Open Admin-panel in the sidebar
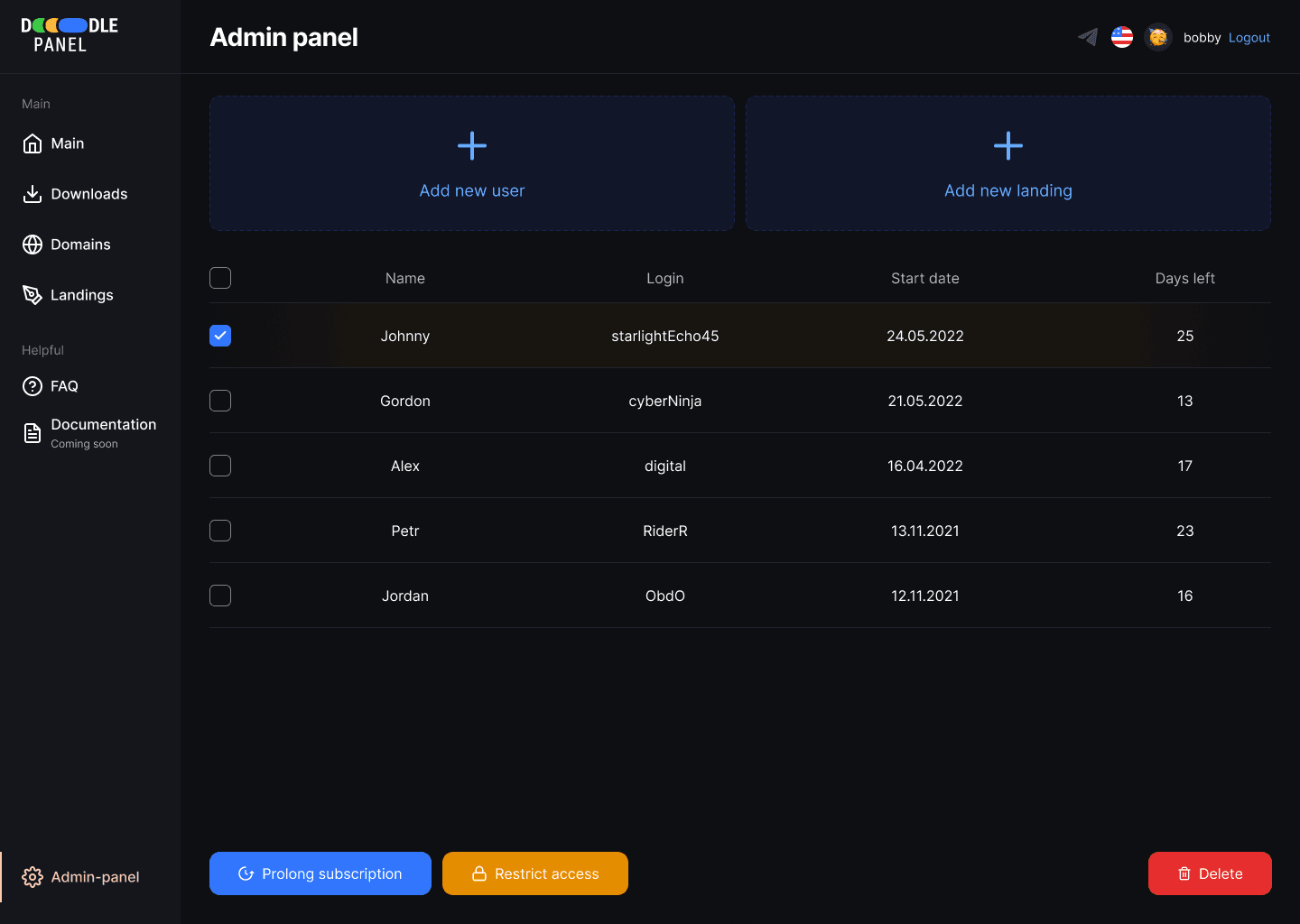This screenshot has width=1300, height=924. pos(90,877)
